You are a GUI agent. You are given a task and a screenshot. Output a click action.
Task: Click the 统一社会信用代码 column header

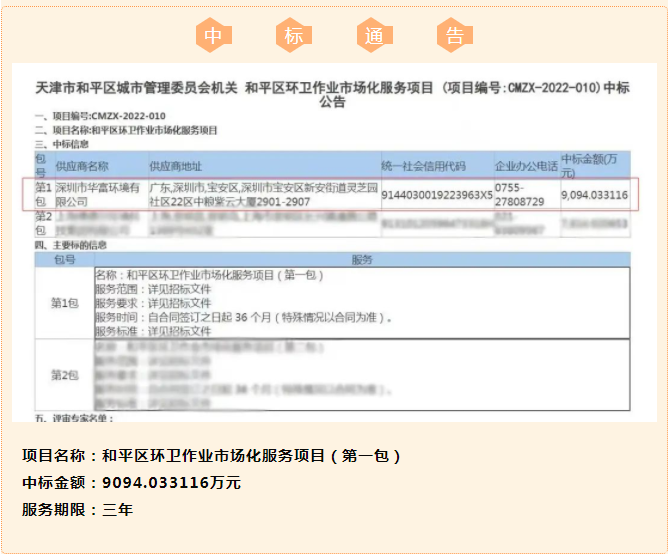[424, 166]
